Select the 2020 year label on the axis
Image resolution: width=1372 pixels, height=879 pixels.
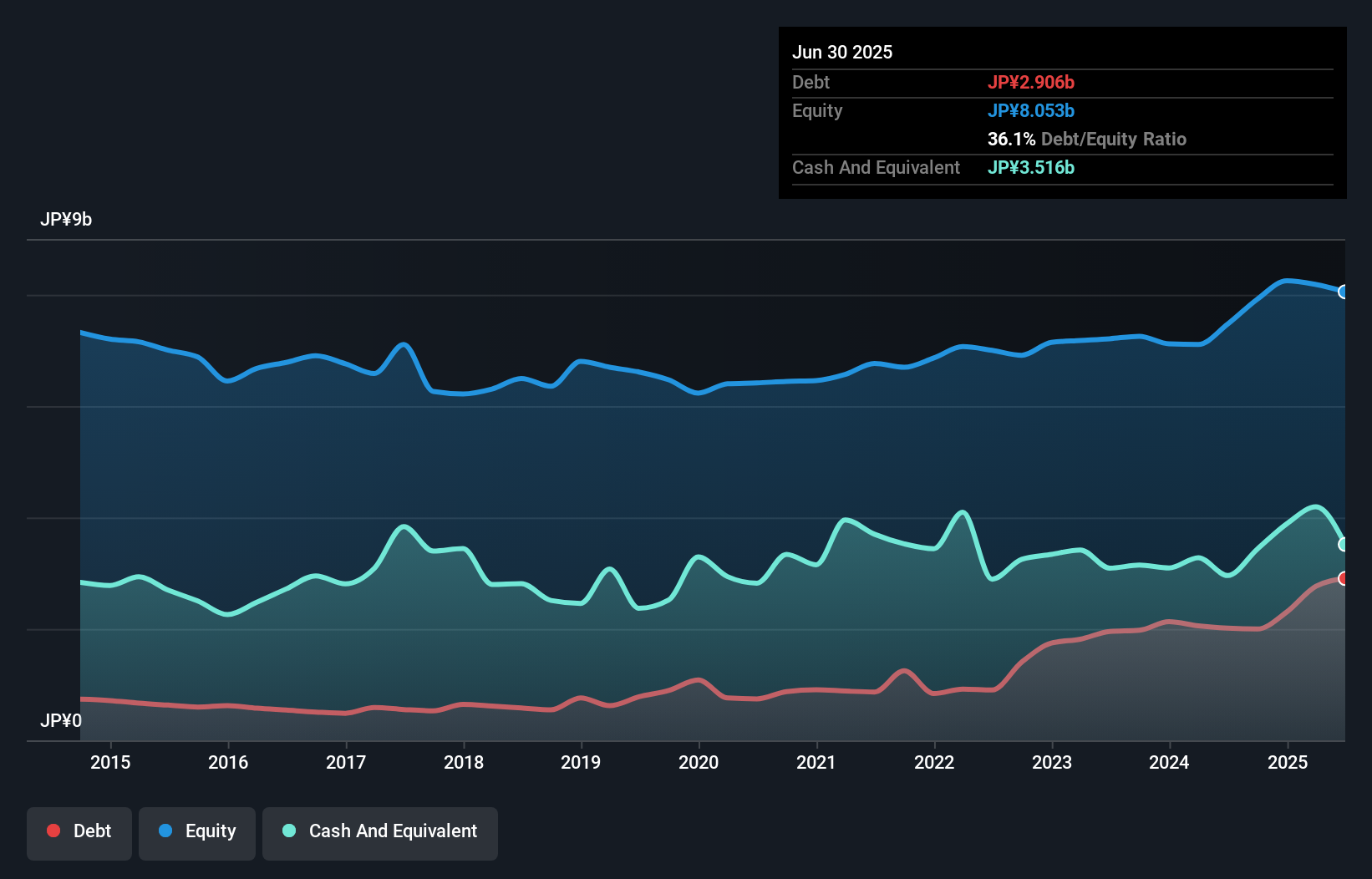click(x=699, y=762)
